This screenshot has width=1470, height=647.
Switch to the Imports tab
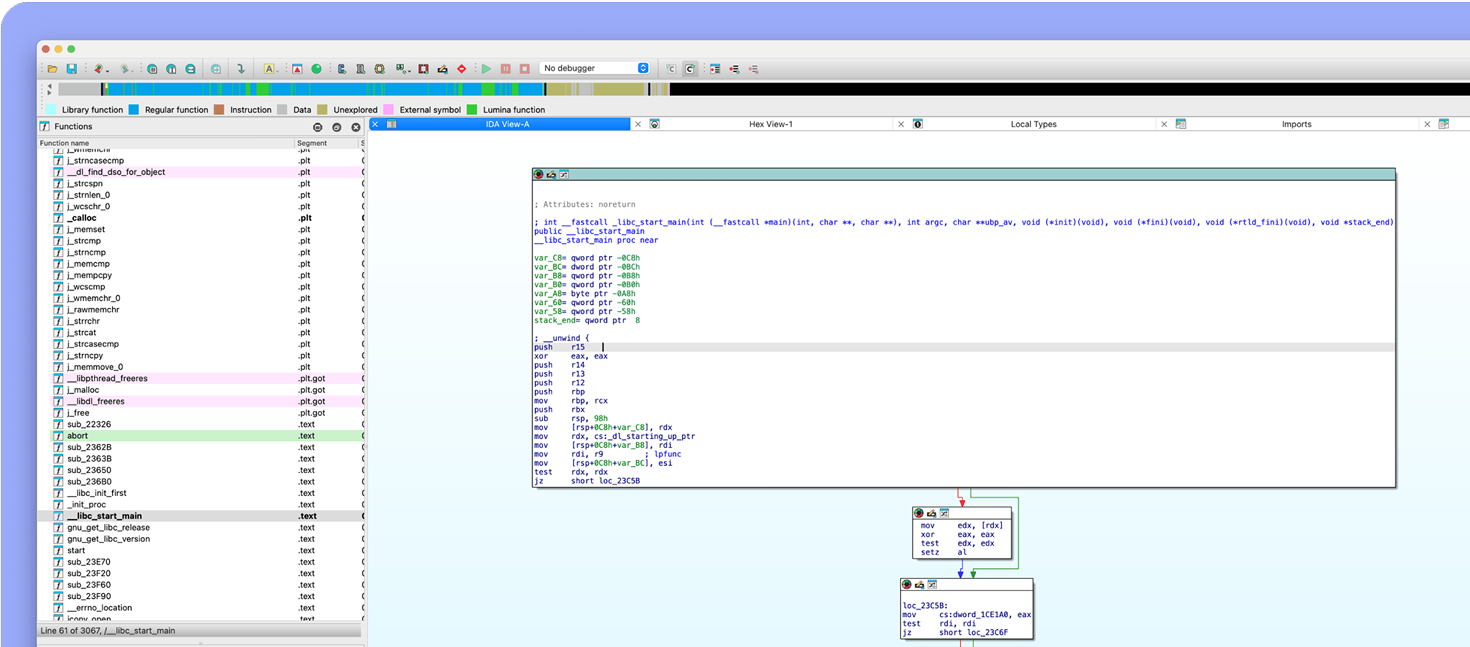pyautogui.click(x=1297, y=124)
